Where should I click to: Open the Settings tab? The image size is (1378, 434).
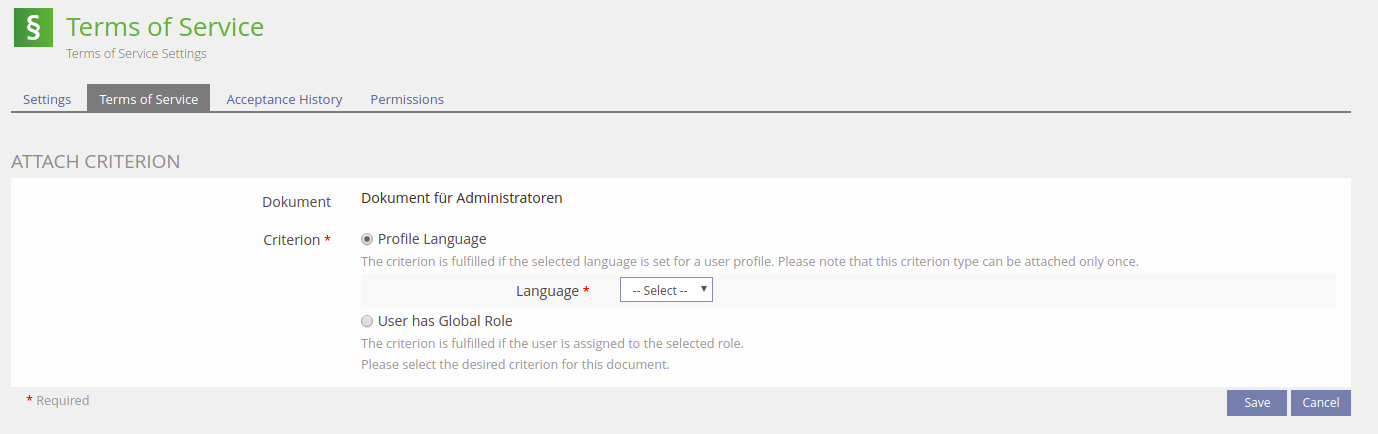[47, 99]
